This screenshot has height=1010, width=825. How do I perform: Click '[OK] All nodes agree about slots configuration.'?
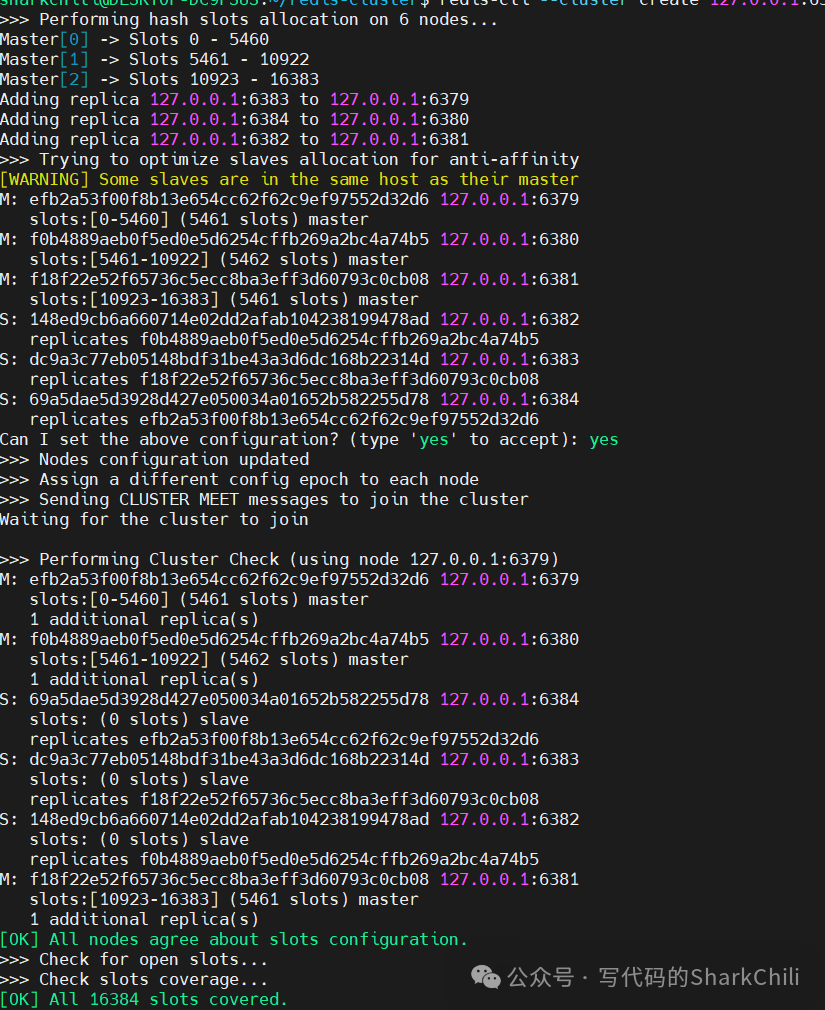click(234, 939)
